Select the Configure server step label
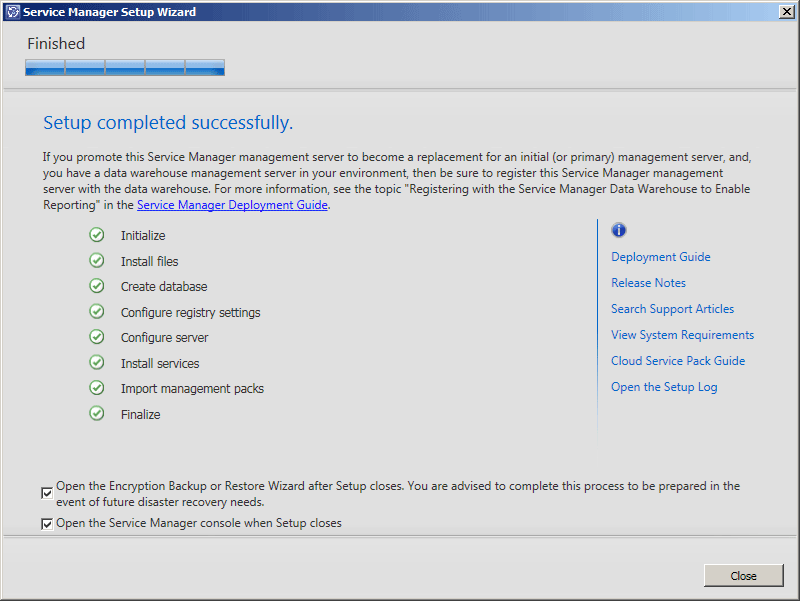Image resolution: width=800 pixels, height=601 pixels. [x=164, y=338]
